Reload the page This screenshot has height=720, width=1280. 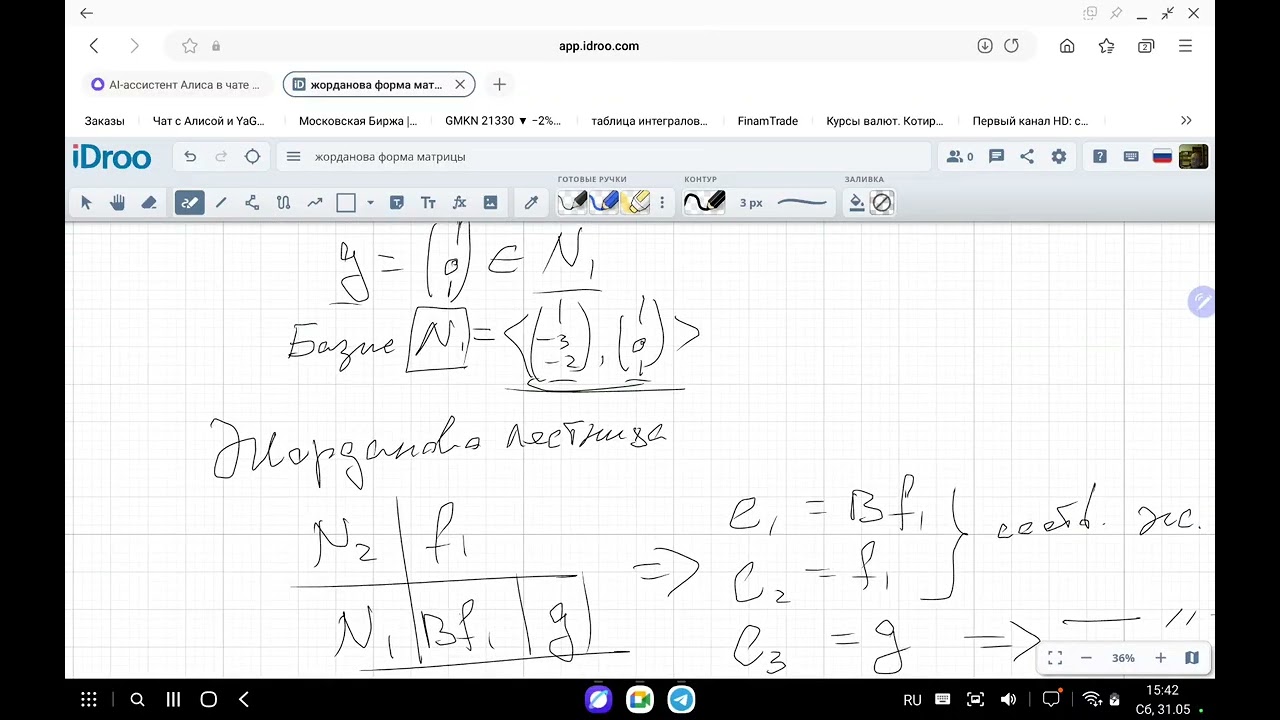pos(1011,46)
